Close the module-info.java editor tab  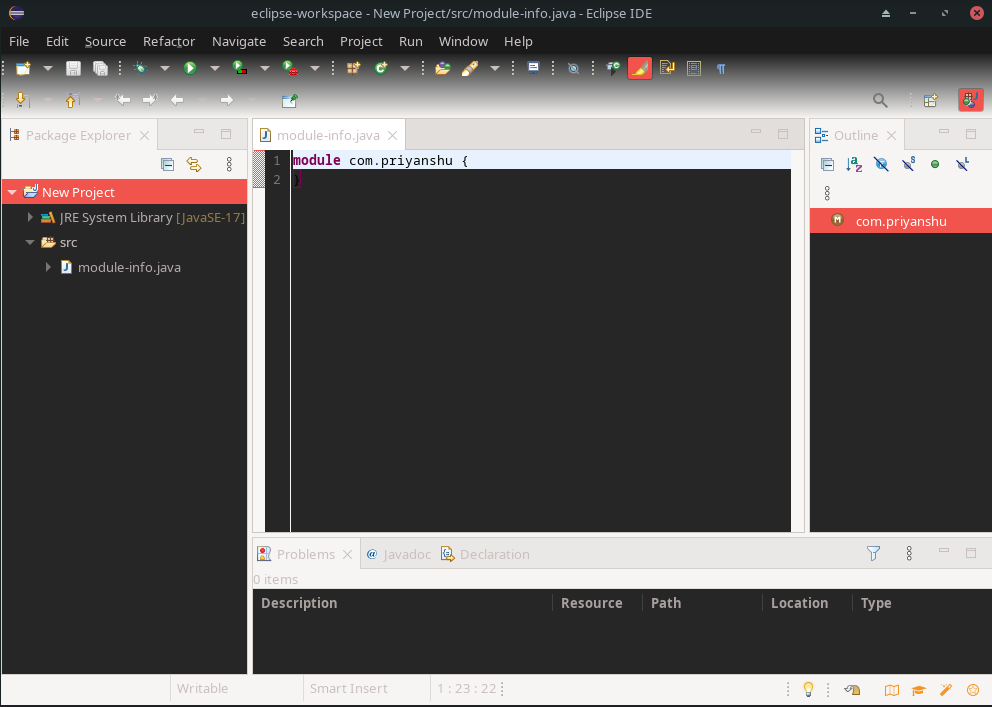pyautogui.click(x=393, y=136)
